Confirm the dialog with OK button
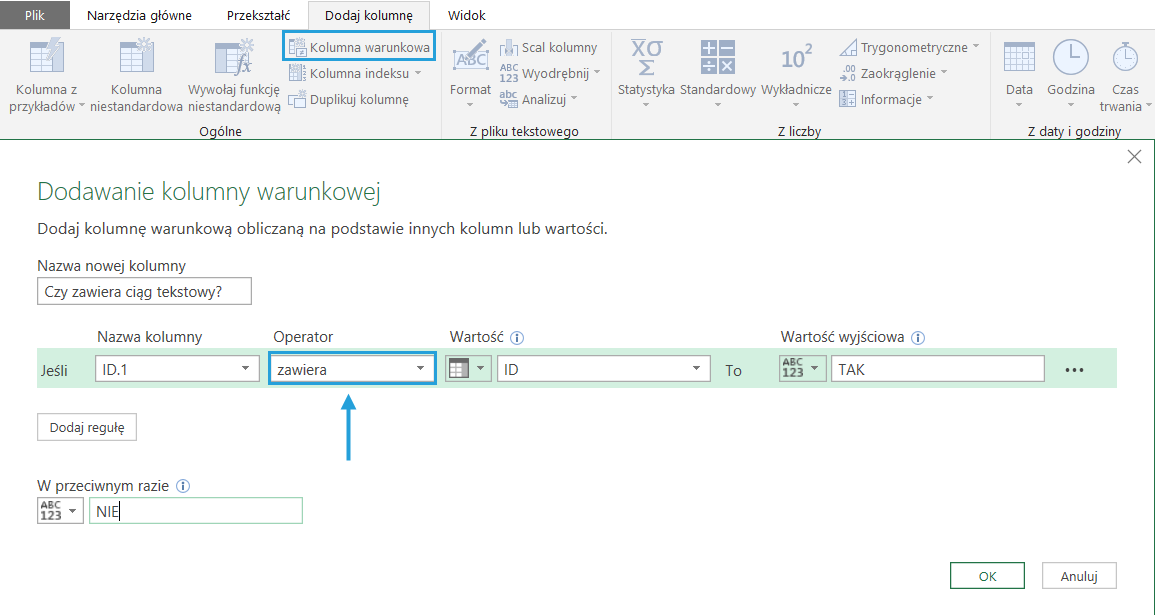The height and width of the screenshot is (615, 1155). coord(987,576)
